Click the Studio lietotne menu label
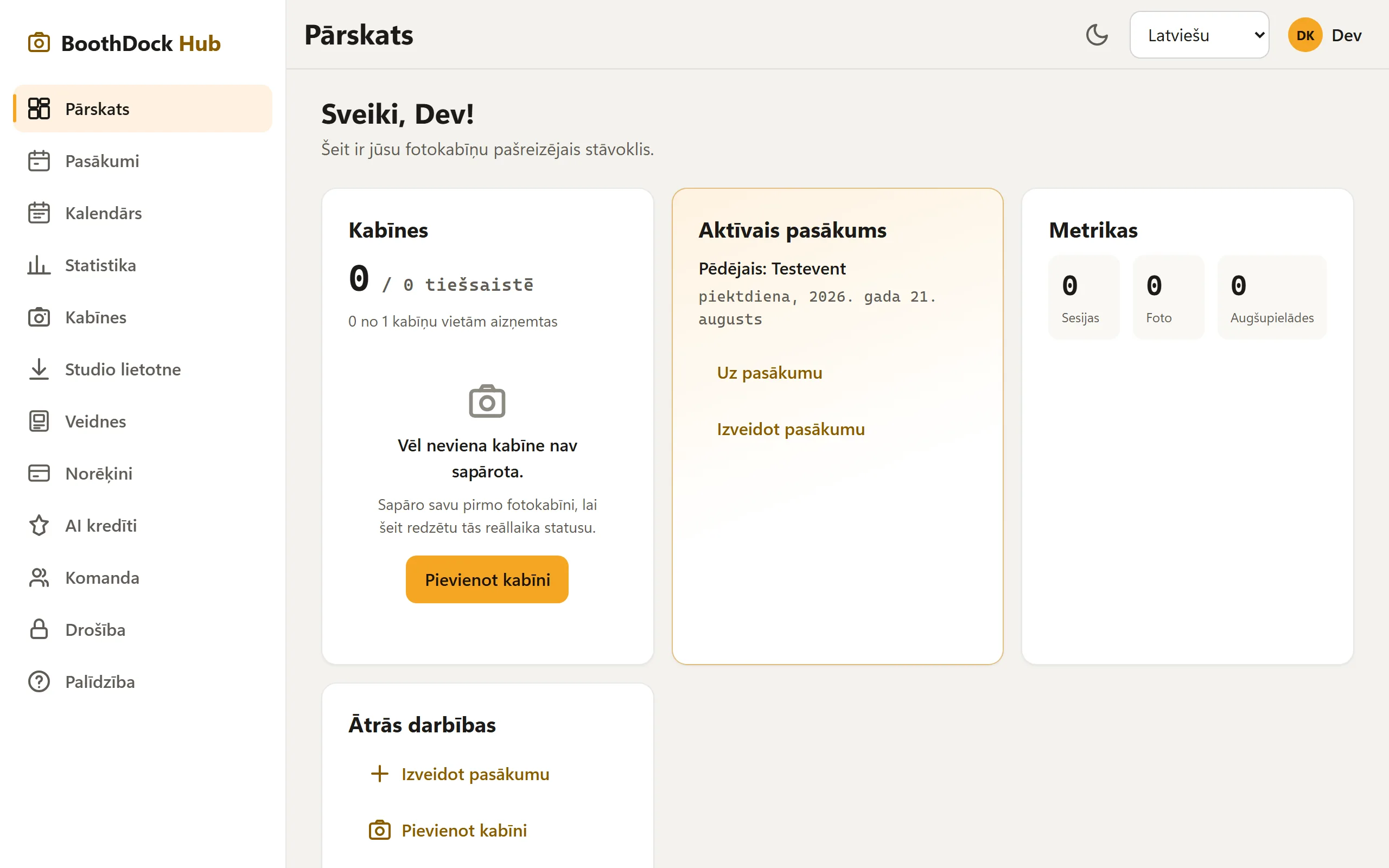Image resolution: width=1389 pixels, height=868 pixels. click(x=123, y=369)
